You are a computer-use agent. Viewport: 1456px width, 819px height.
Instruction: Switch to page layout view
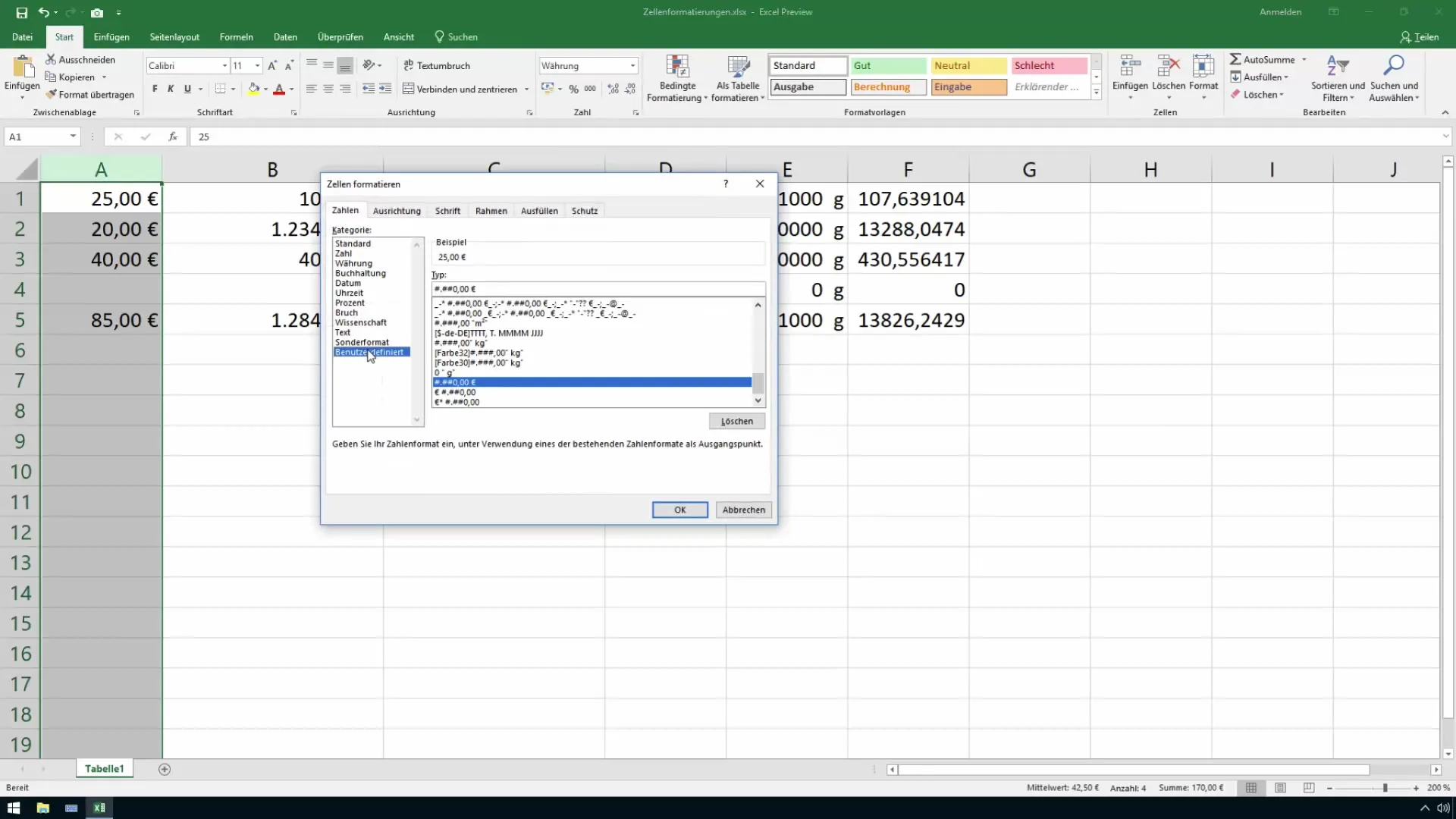click(x=1280, y=788)
